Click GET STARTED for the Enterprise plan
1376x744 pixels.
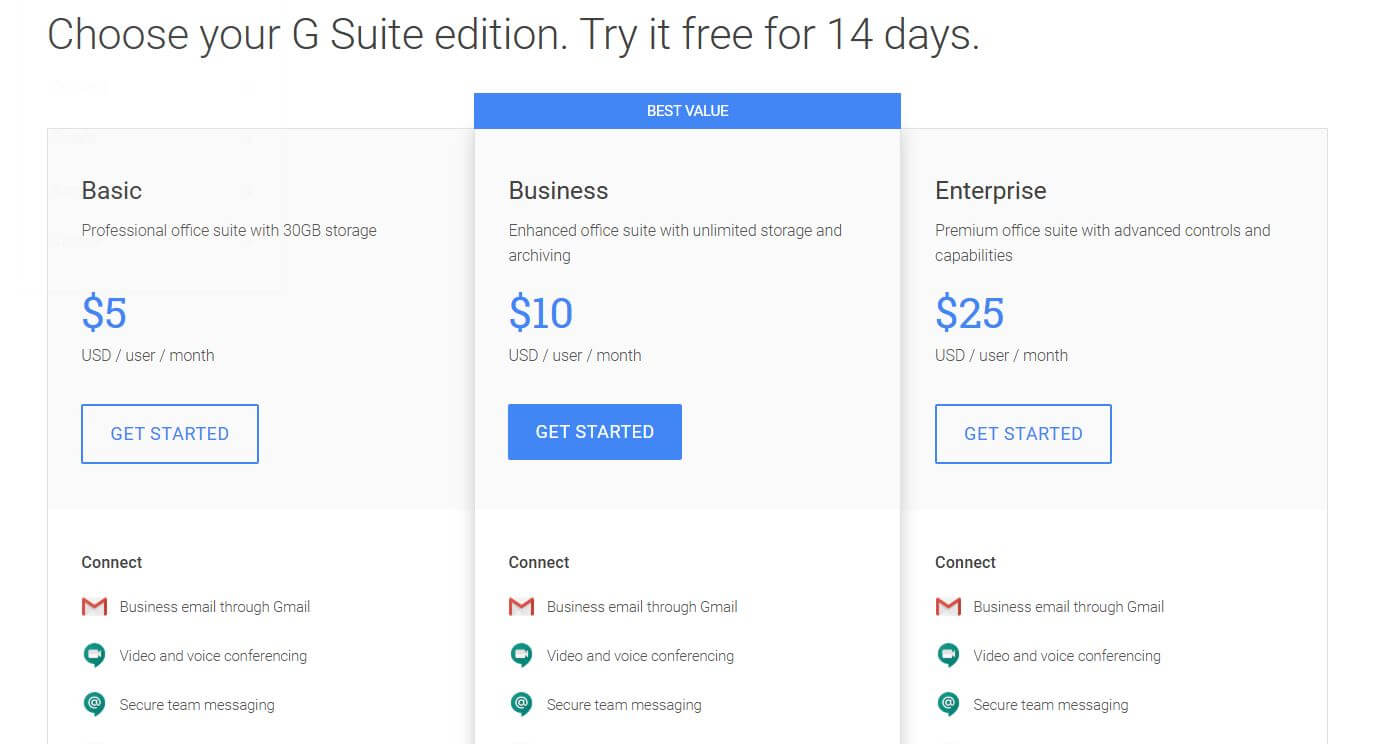coord(1022,433)
